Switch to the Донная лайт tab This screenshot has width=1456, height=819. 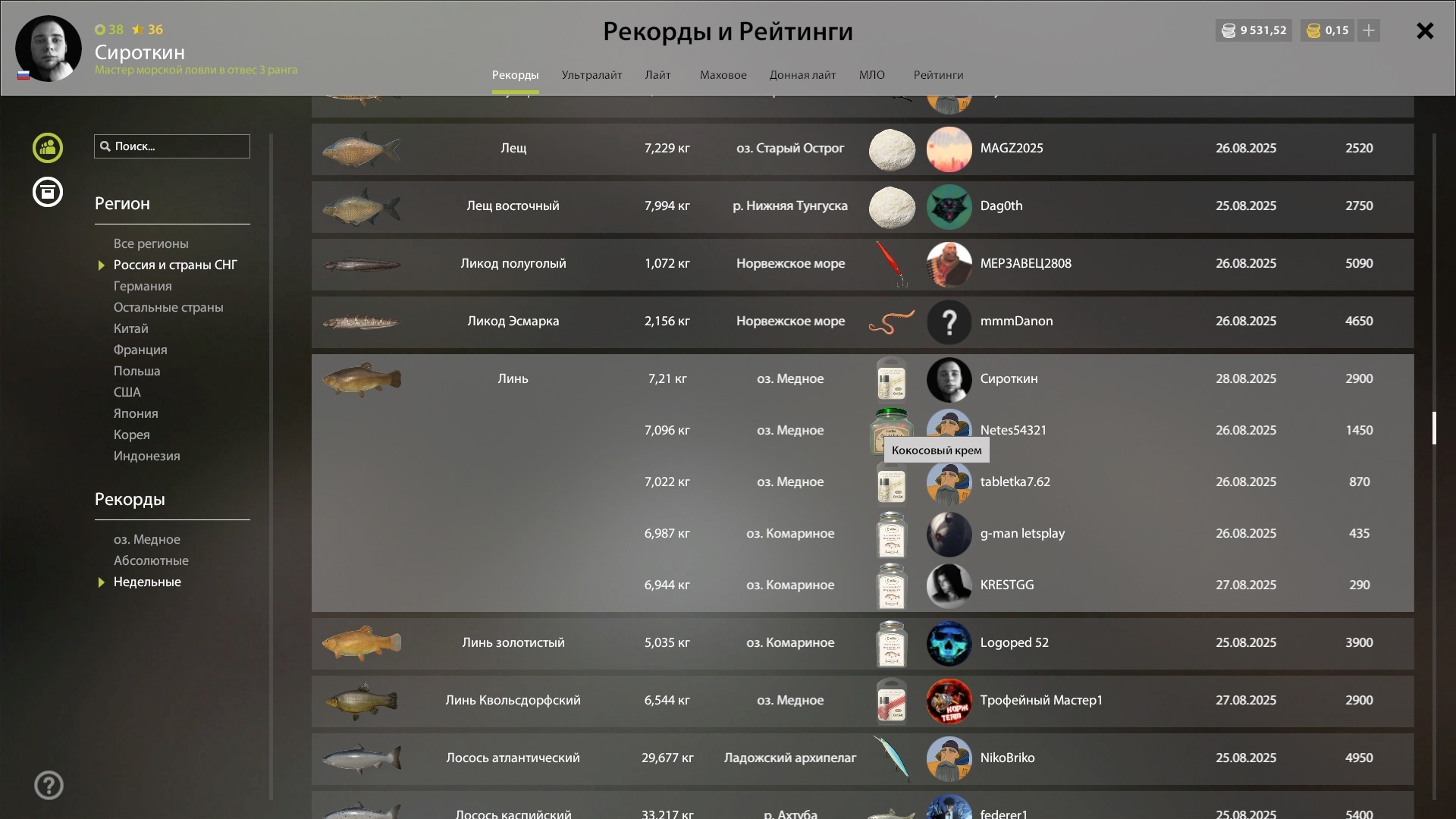[802, 75]
